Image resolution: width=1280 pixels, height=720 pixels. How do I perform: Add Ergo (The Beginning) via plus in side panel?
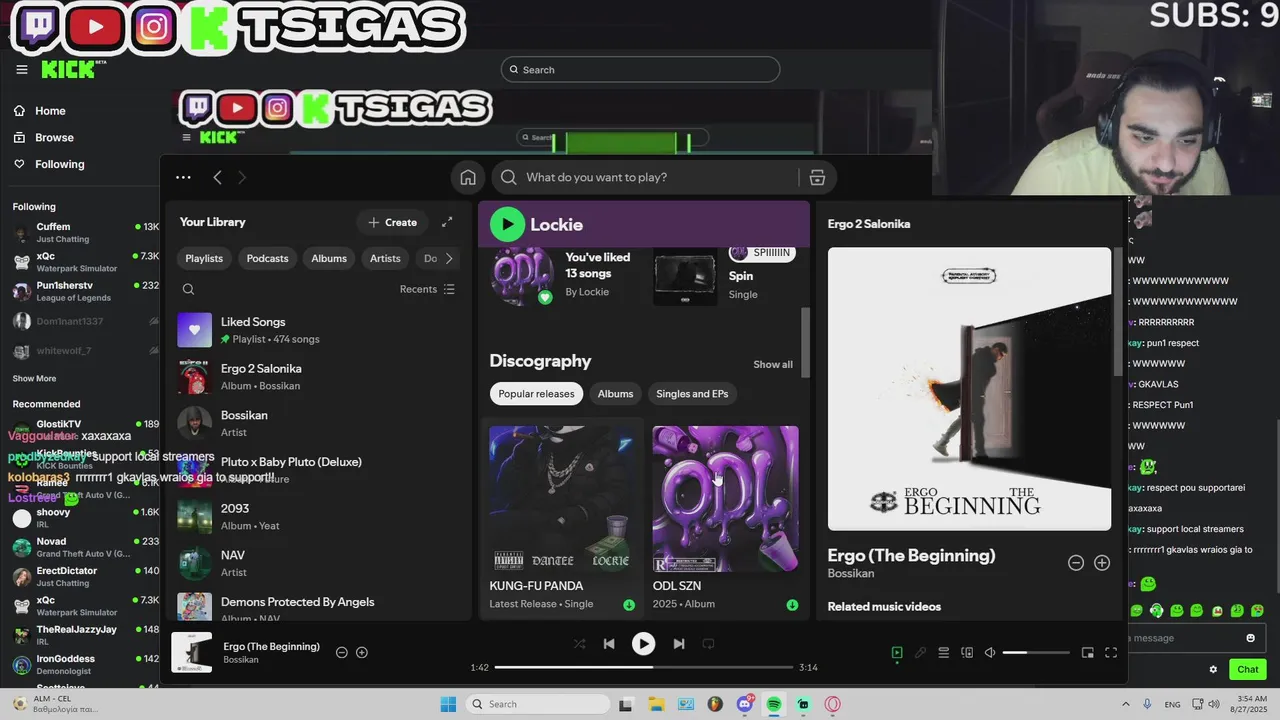[x=1102, y=563]
